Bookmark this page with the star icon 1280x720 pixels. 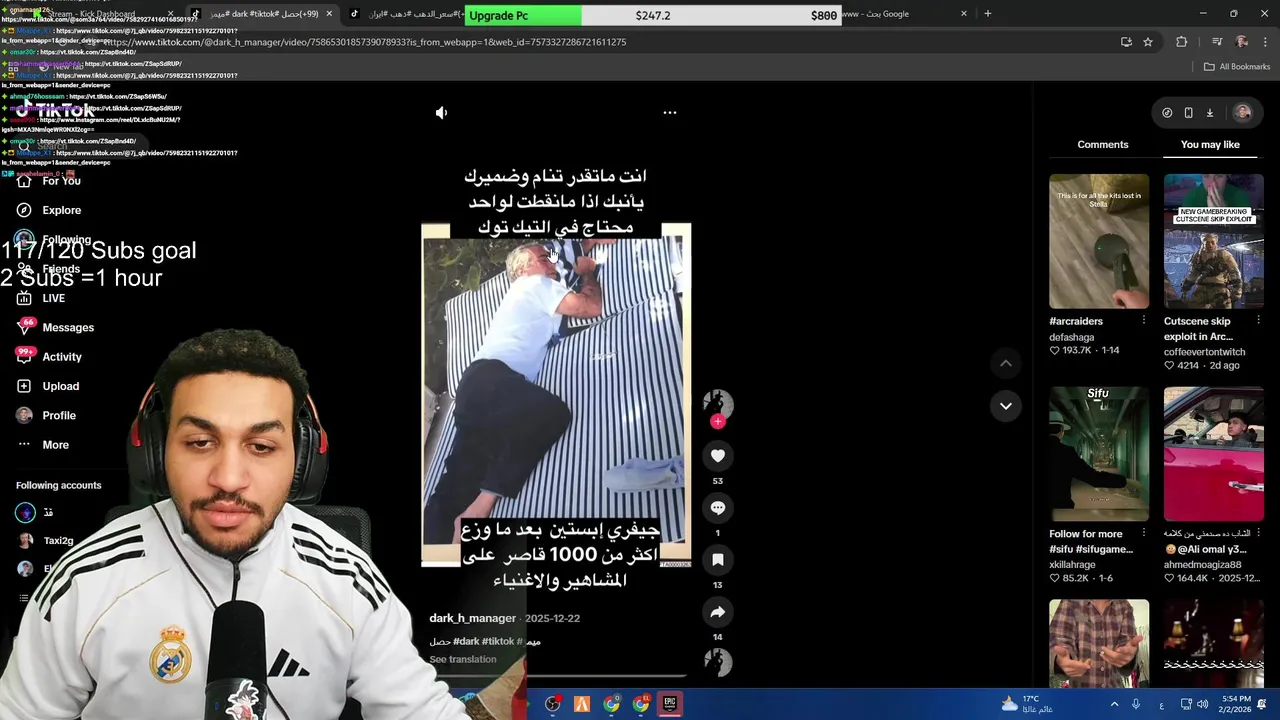point(1148,42)
